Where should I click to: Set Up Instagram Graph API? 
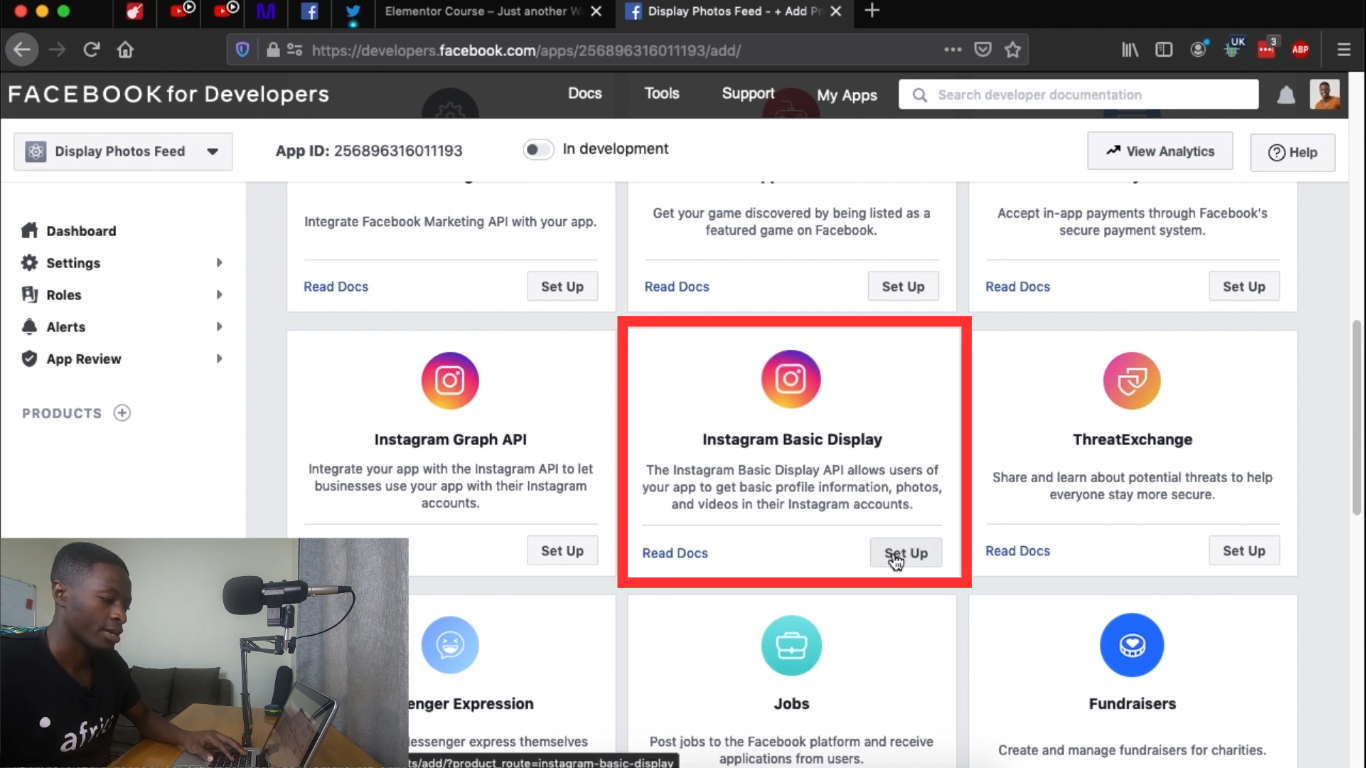tap(562, 551)
